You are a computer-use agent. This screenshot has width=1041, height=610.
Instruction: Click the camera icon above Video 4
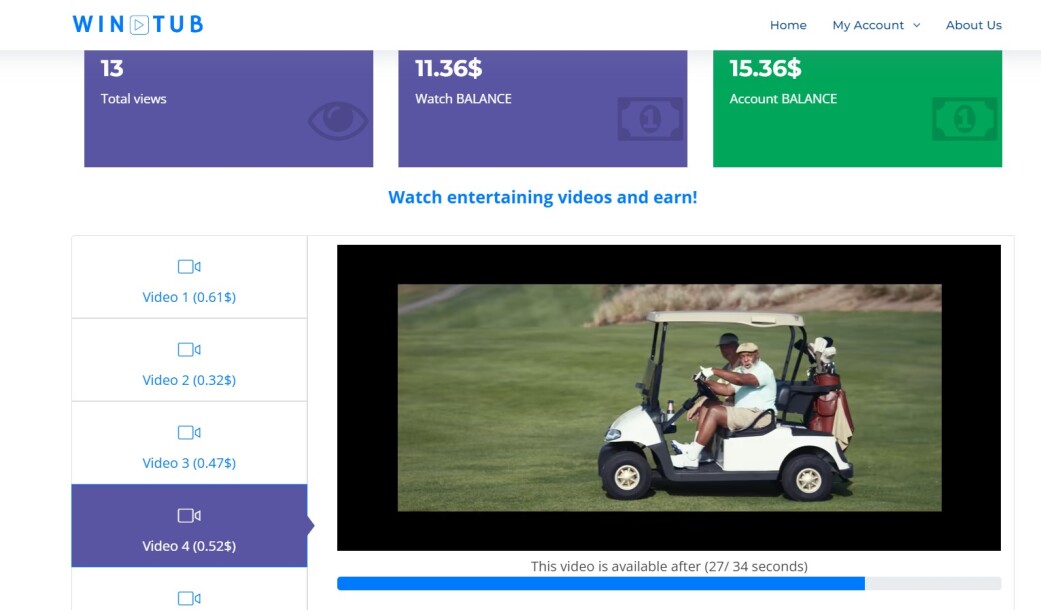click(x=189, y=516)
